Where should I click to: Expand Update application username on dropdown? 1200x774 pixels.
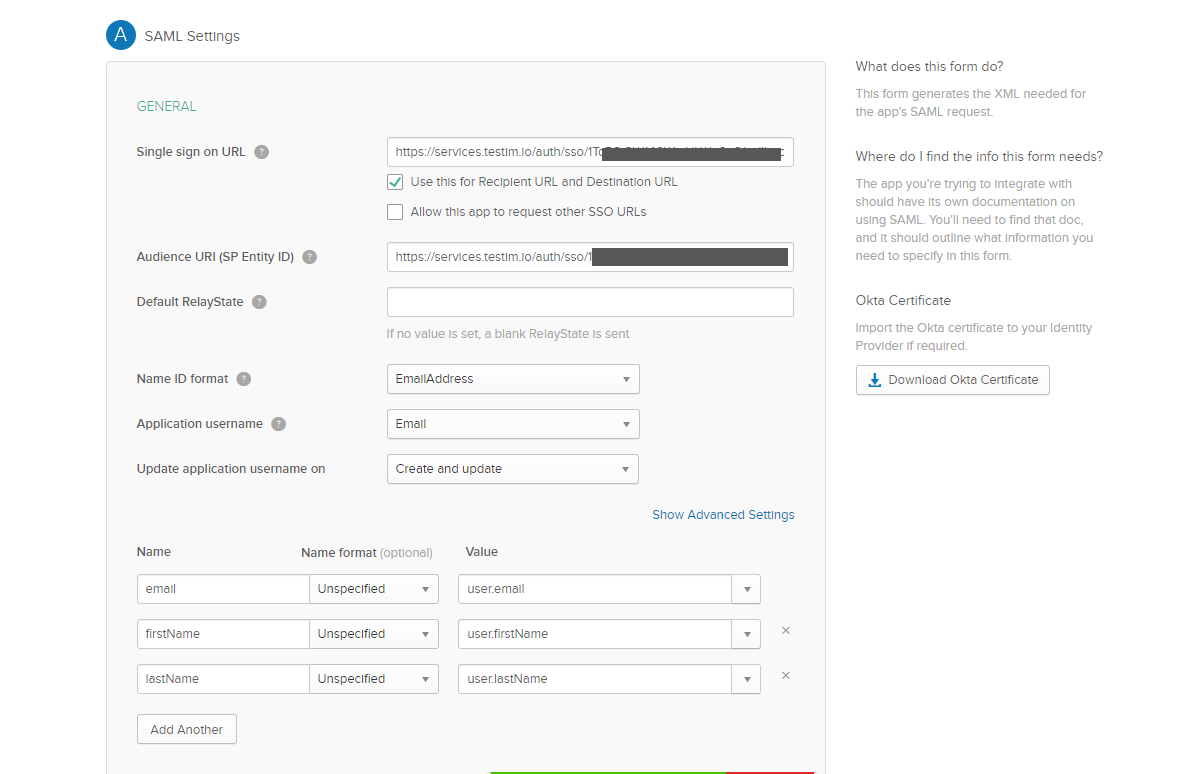(x=512, y=469)
